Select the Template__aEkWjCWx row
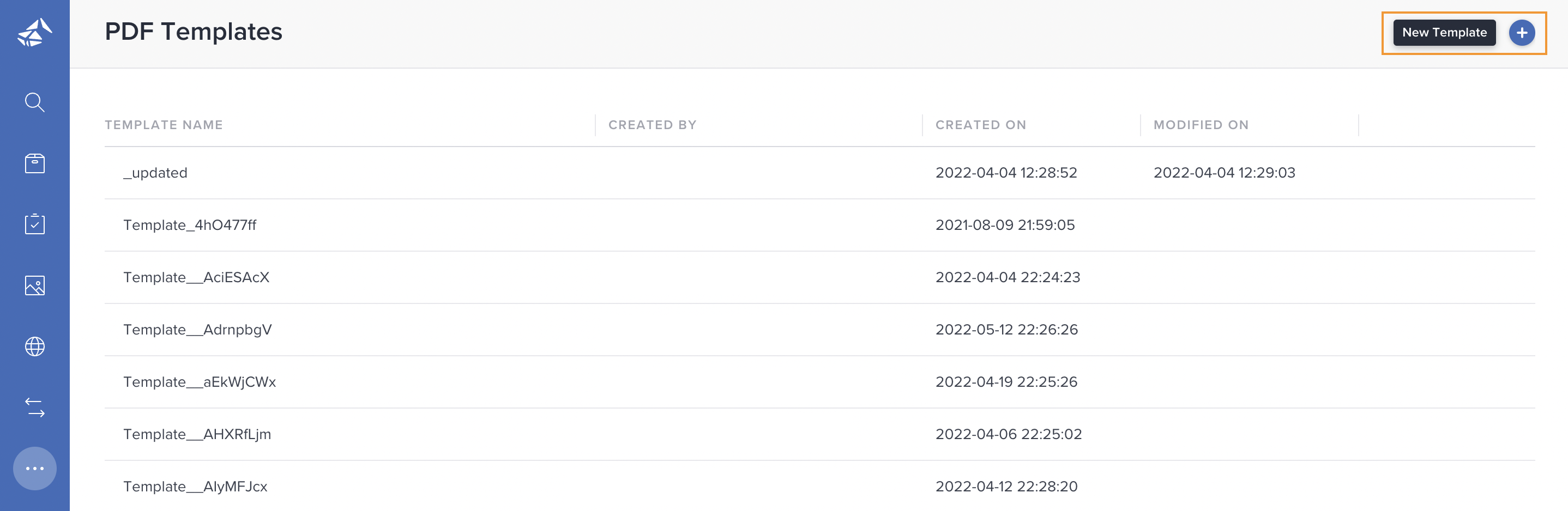The image size is (1568, 511). click(x=819, y=382)
